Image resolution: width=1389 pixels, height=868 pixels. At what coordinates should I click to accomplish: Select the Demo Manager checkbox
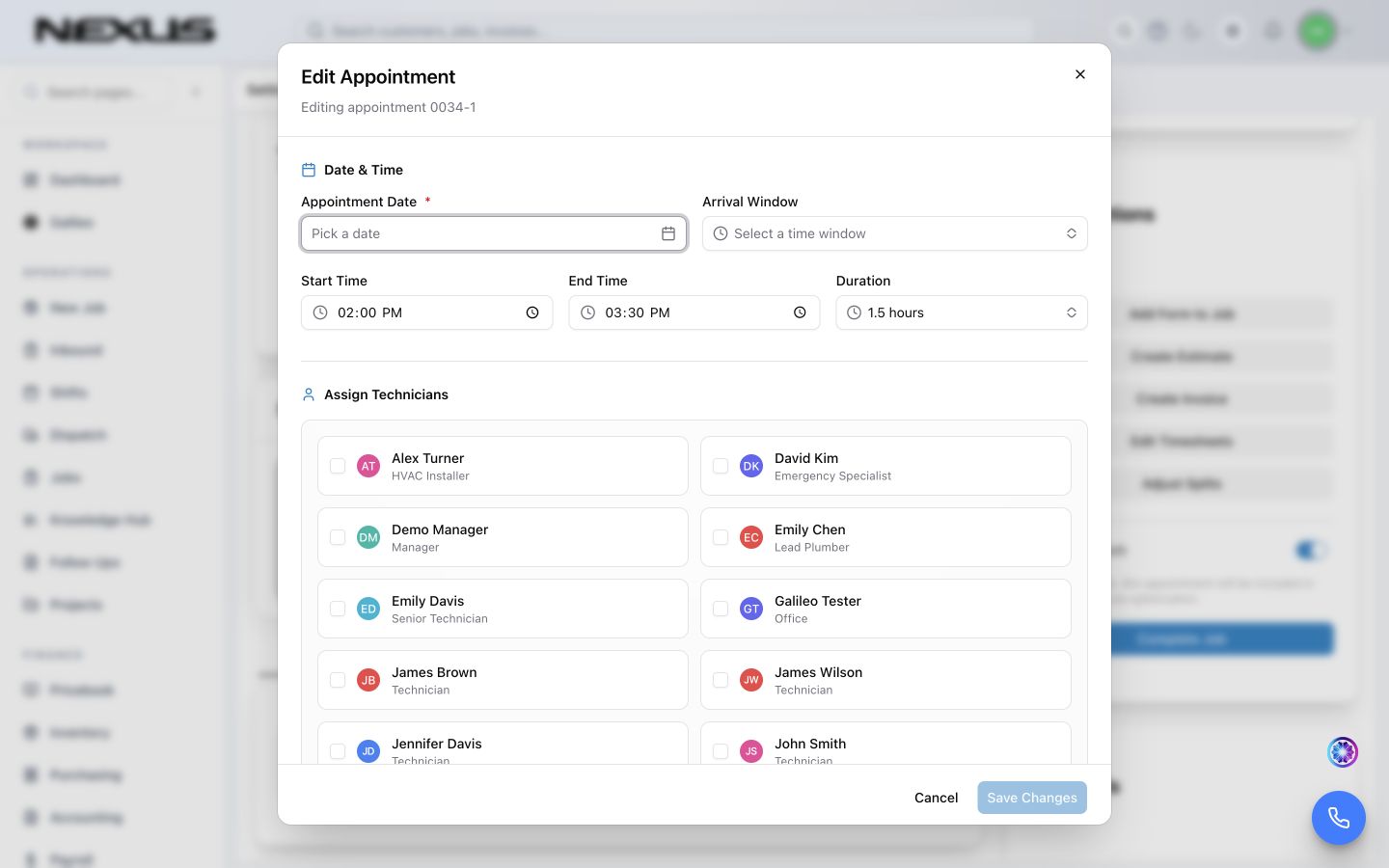click(338, 537)
